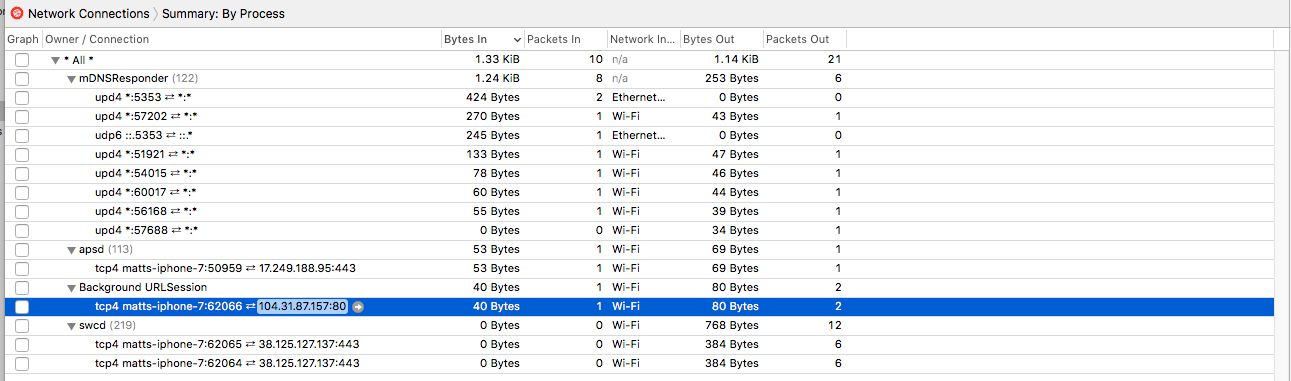Select the upd4 *:5353 connection row
The image size is (1291, 381).
click(x=645, y=97)
